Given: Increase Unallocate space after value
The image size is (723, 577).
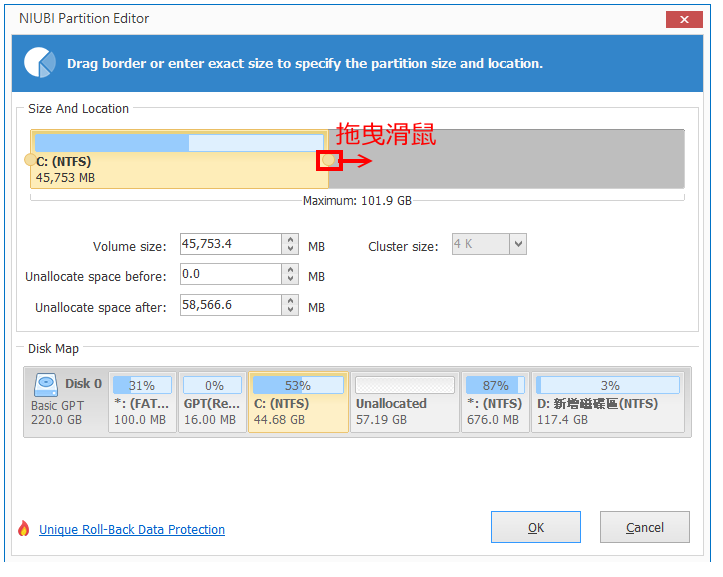Looking at the screenshot, I should pyautogui.click(x=290, y=301).
